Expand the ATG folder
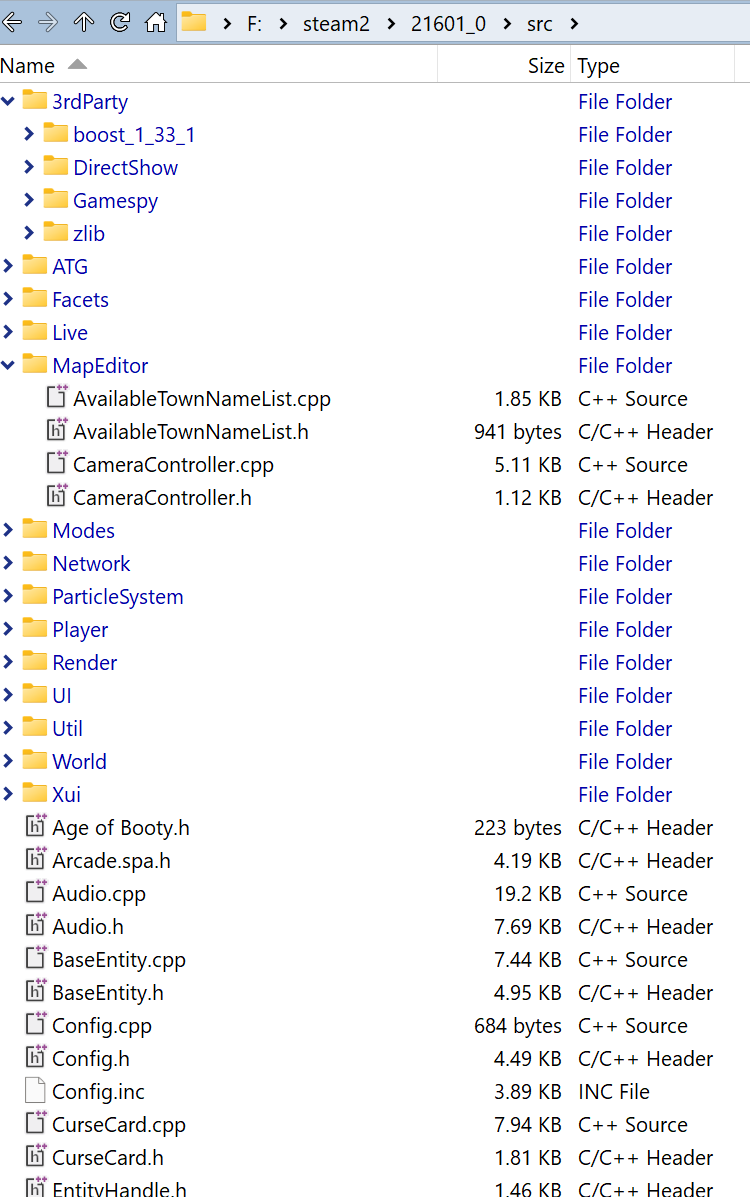Image resolution: width=750 pixels, height=1197 pixels. (x=8, y=266)
